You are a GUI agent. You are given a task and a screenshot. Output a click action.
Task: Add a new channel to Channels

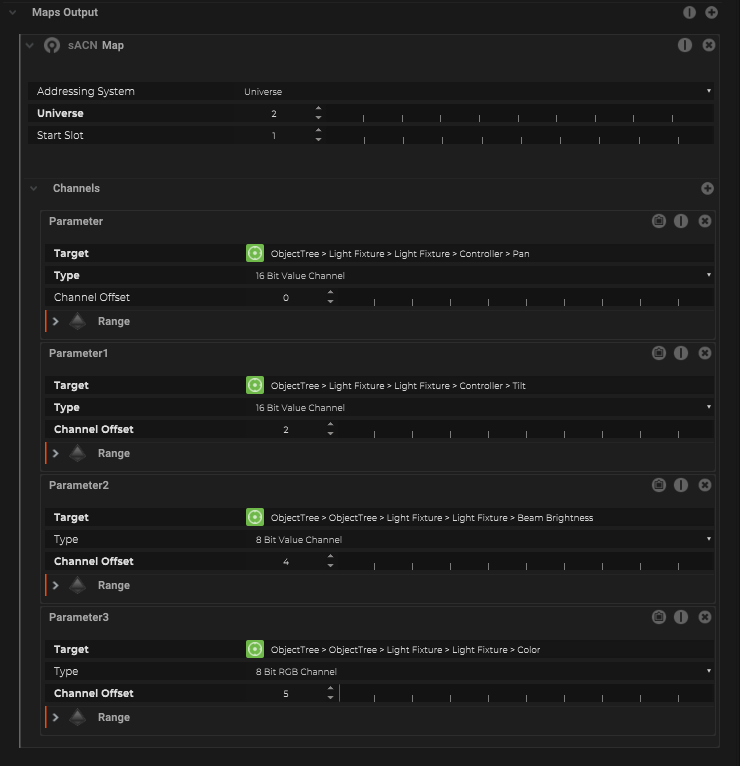coord(707,188)
